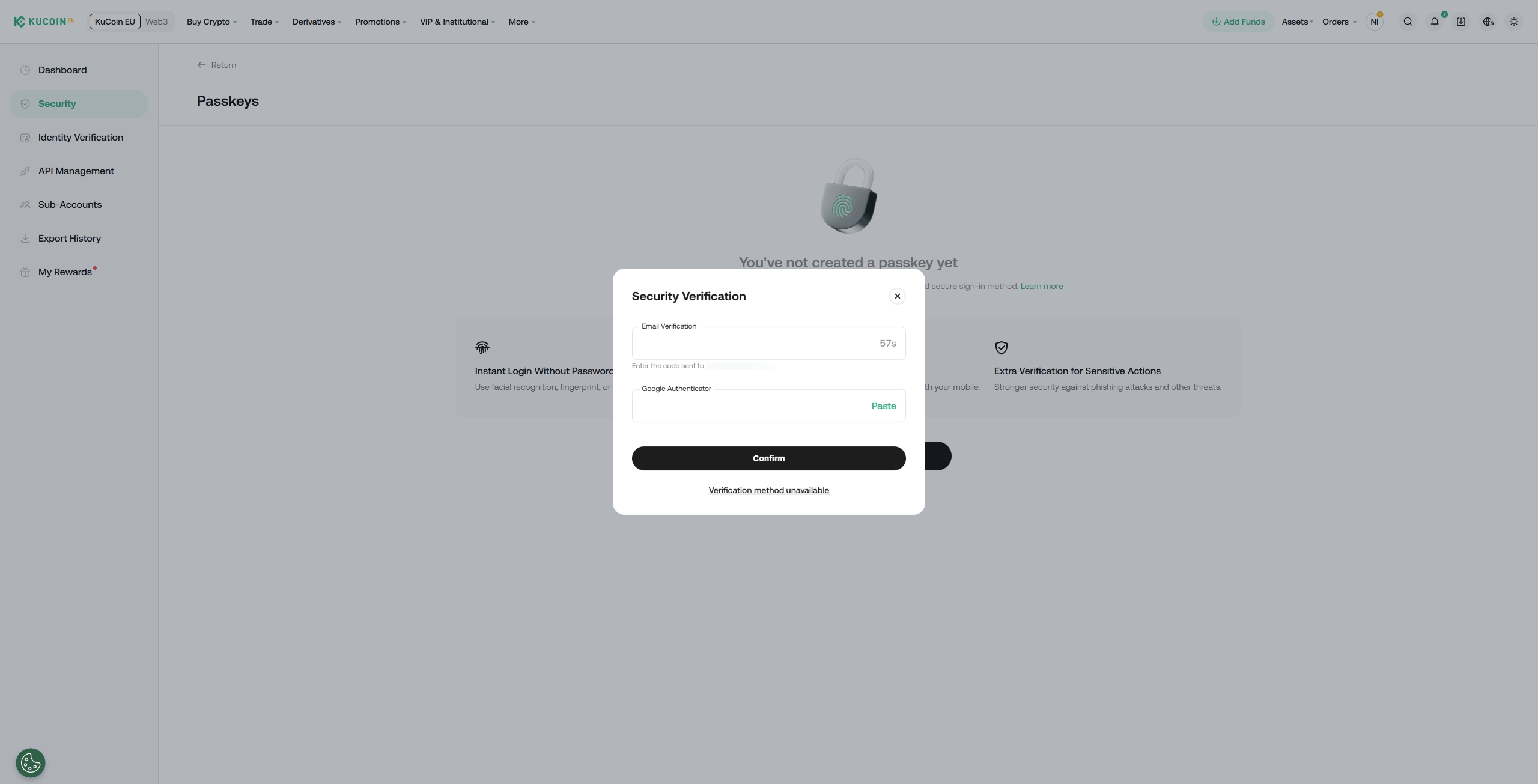Open the search icon in header
This screenshot has width=1538, height=784.
pyautogui.click(x=1408, y=22)
